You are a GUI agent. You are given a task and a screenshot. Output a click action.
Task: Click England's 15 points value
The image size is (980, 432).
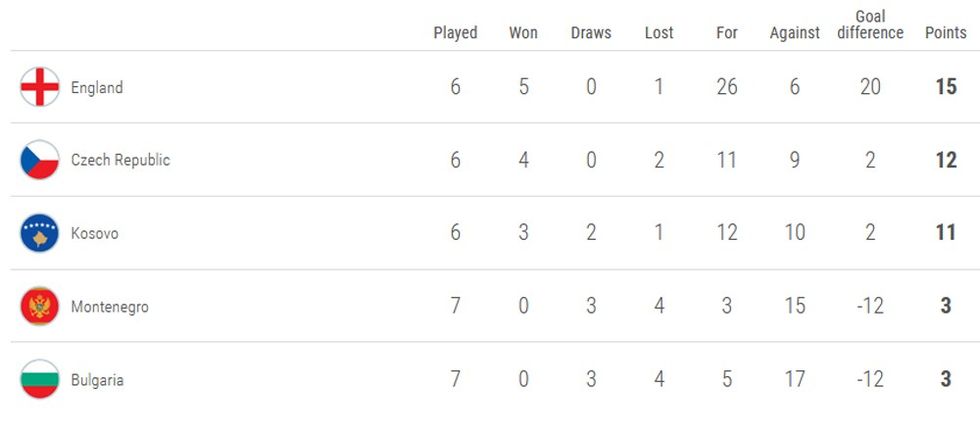coord(946,87)
